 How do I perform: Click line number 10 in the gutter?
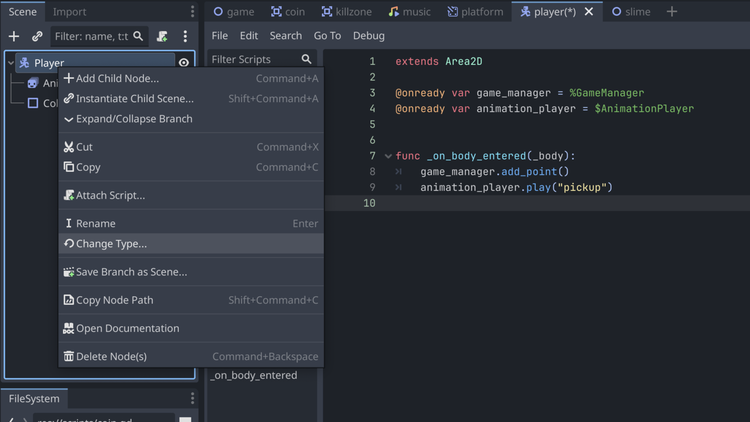(369, 203)
